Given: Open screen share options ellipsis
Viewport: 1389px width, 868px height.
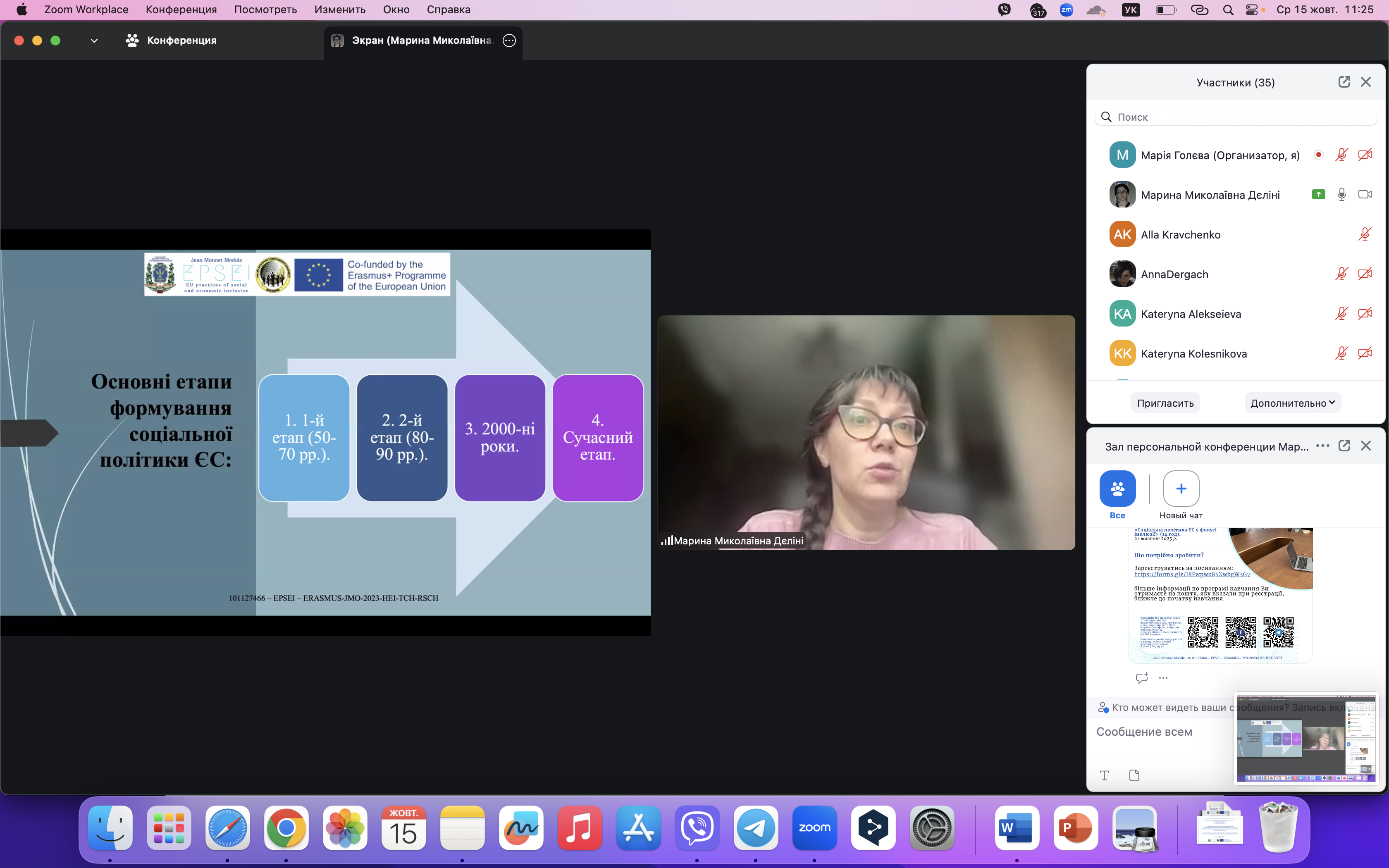Looking at the screenshot, I should 509,40.
